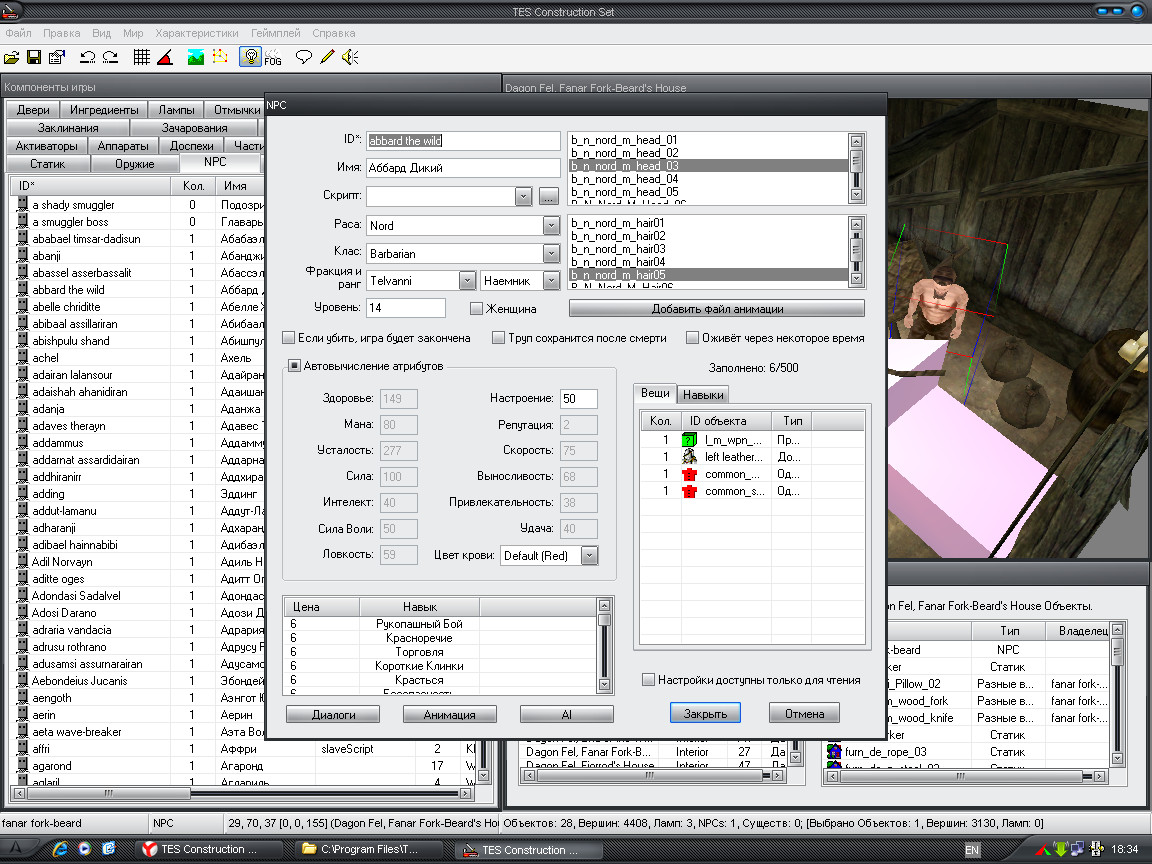Click the sound speaker toolbar icon
The height and width of the screenshot is (864, 1152).
(x=349, y=57)
